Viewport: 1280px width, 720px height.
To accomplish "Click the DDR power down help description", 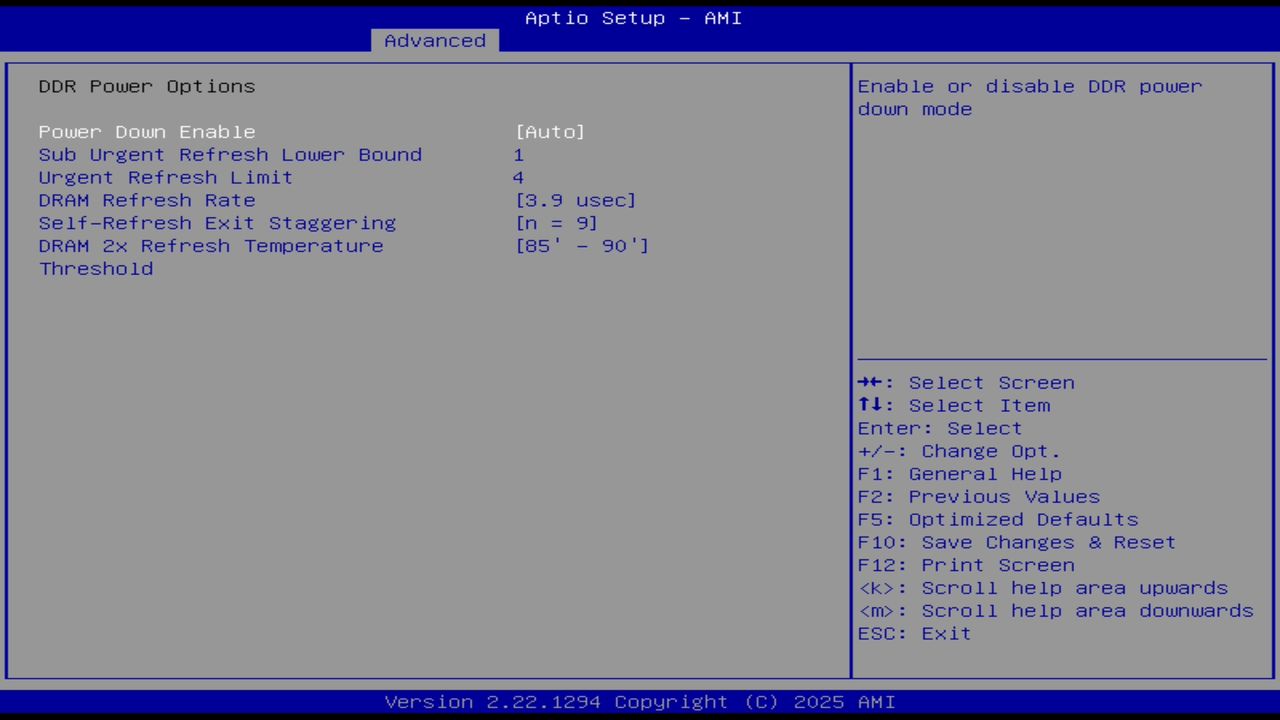I will pos(1029,97).
